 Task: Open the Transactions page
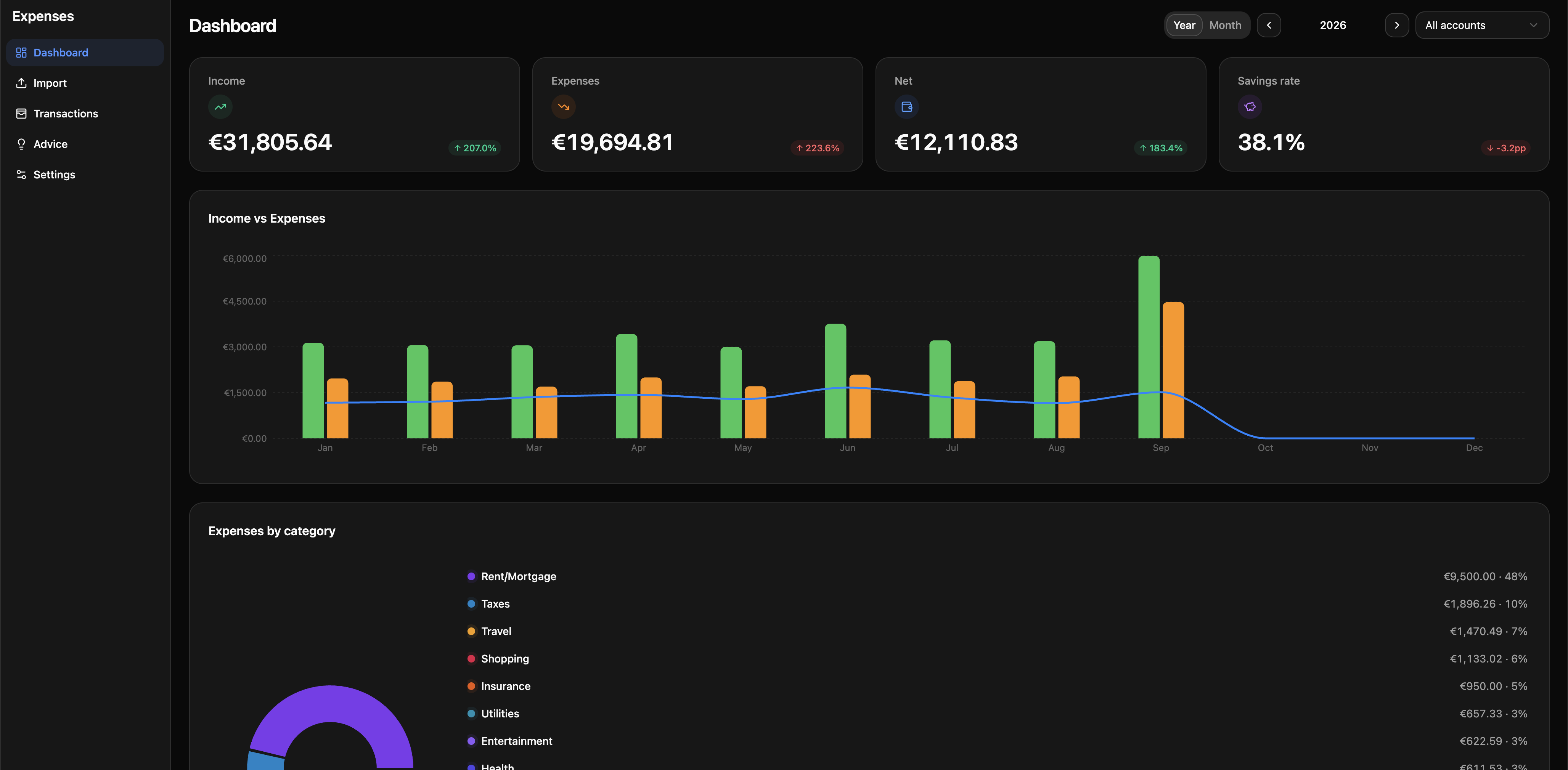(85, 113)
